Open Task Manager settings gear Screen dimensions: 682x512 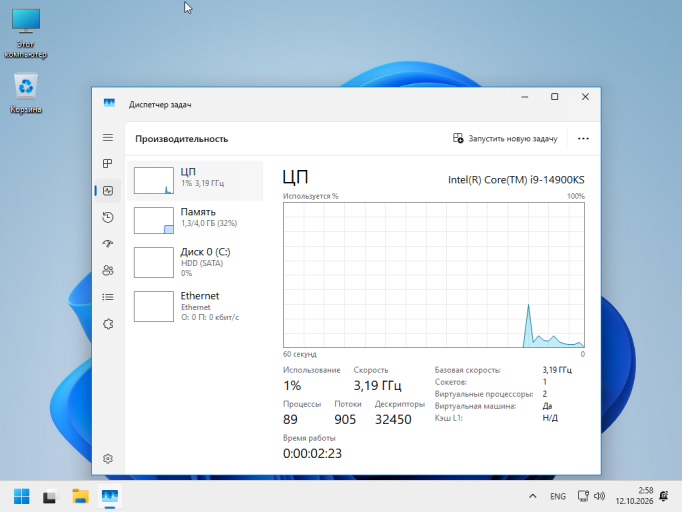point(108,458)
